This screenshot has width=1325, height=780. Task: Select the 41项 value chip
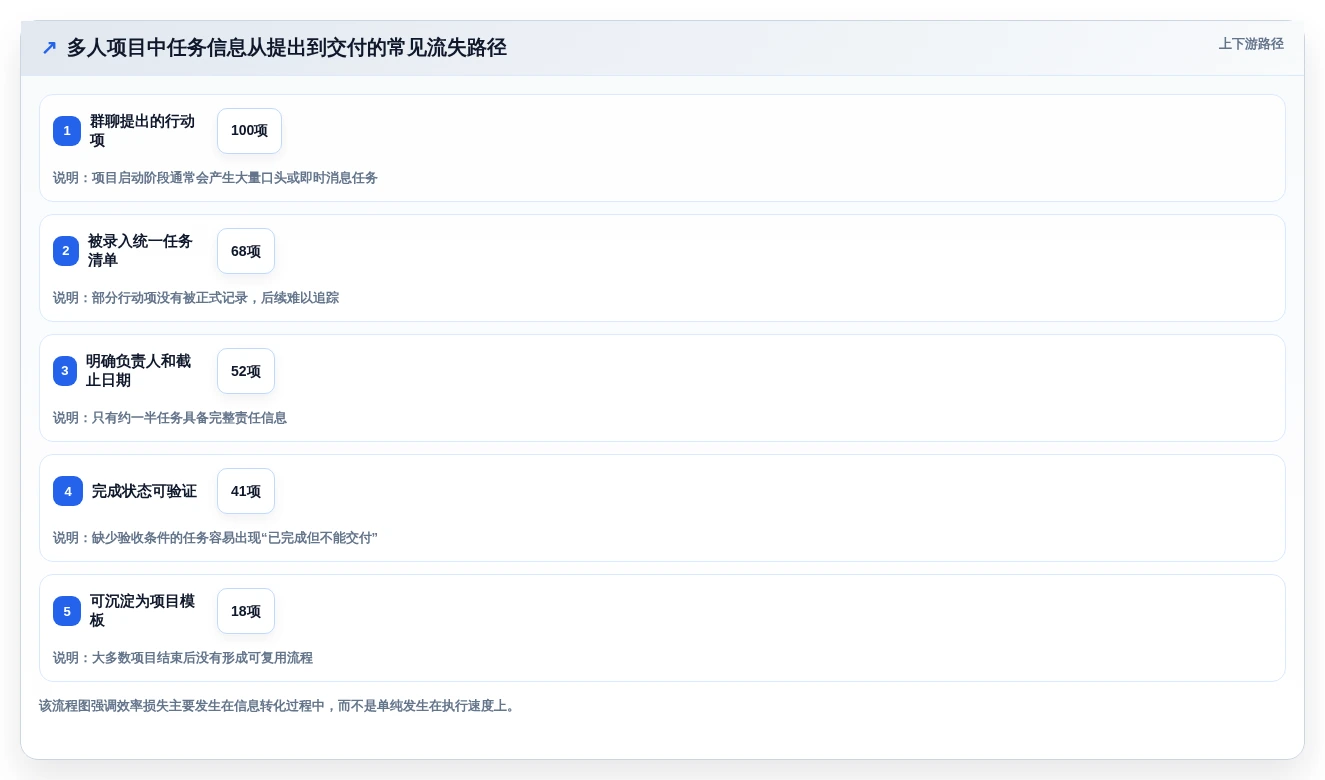tap(246, 491)
